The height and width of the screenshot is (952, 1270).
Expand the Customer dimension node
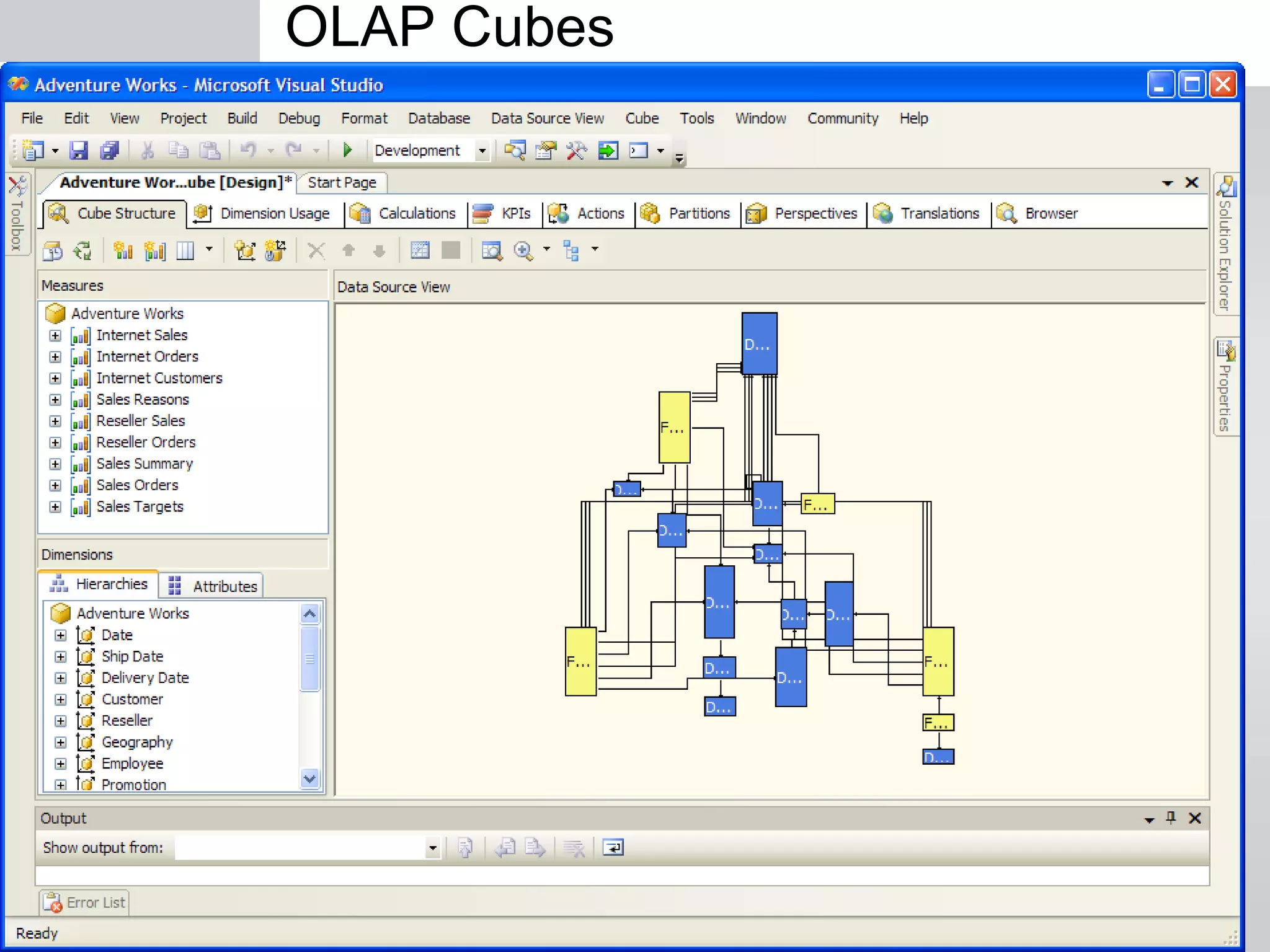pyautogui.click(x=60, y=699)
